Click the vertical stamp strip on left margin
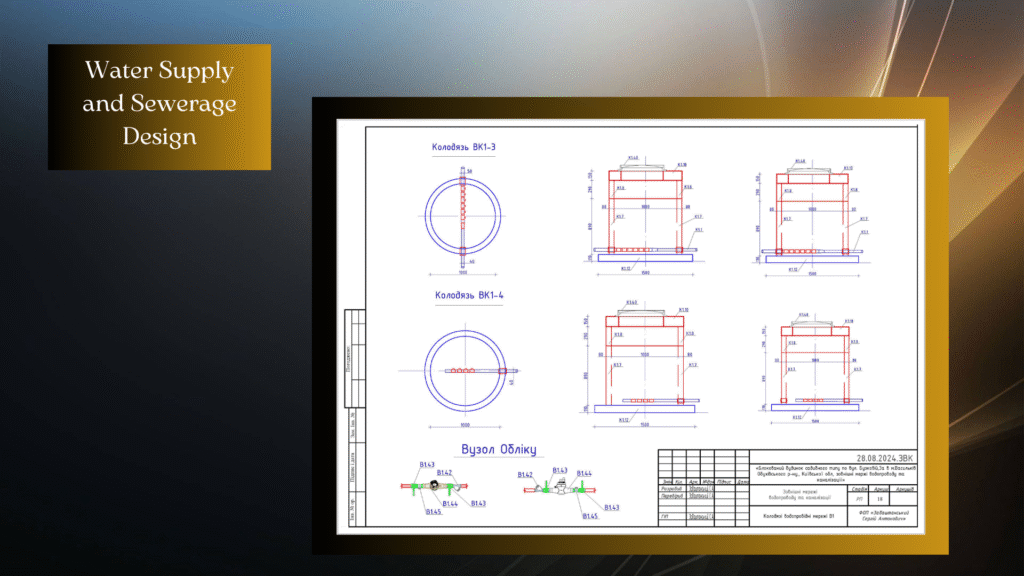 351,420
